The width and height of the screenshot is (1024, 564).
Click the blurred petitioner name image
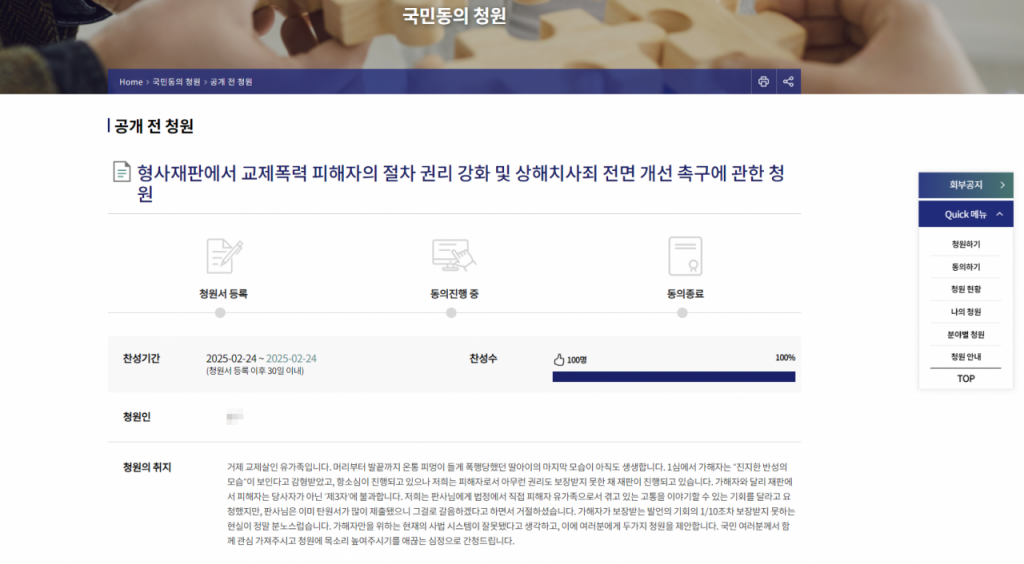[x=235, y=416]
